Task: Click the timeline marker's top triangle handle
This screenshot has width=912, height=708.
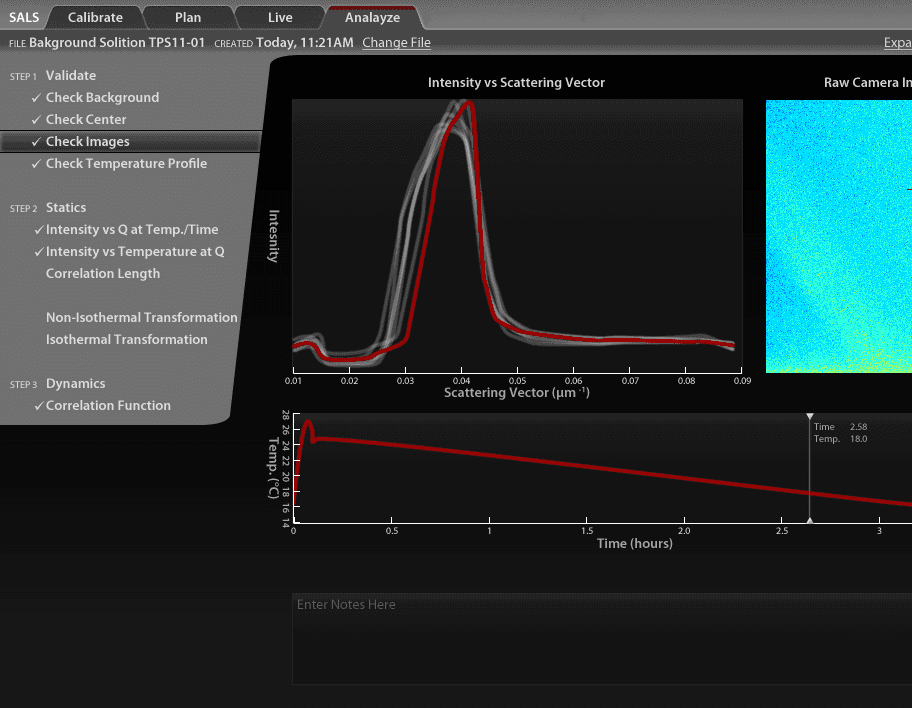Action: click(810, 417)
